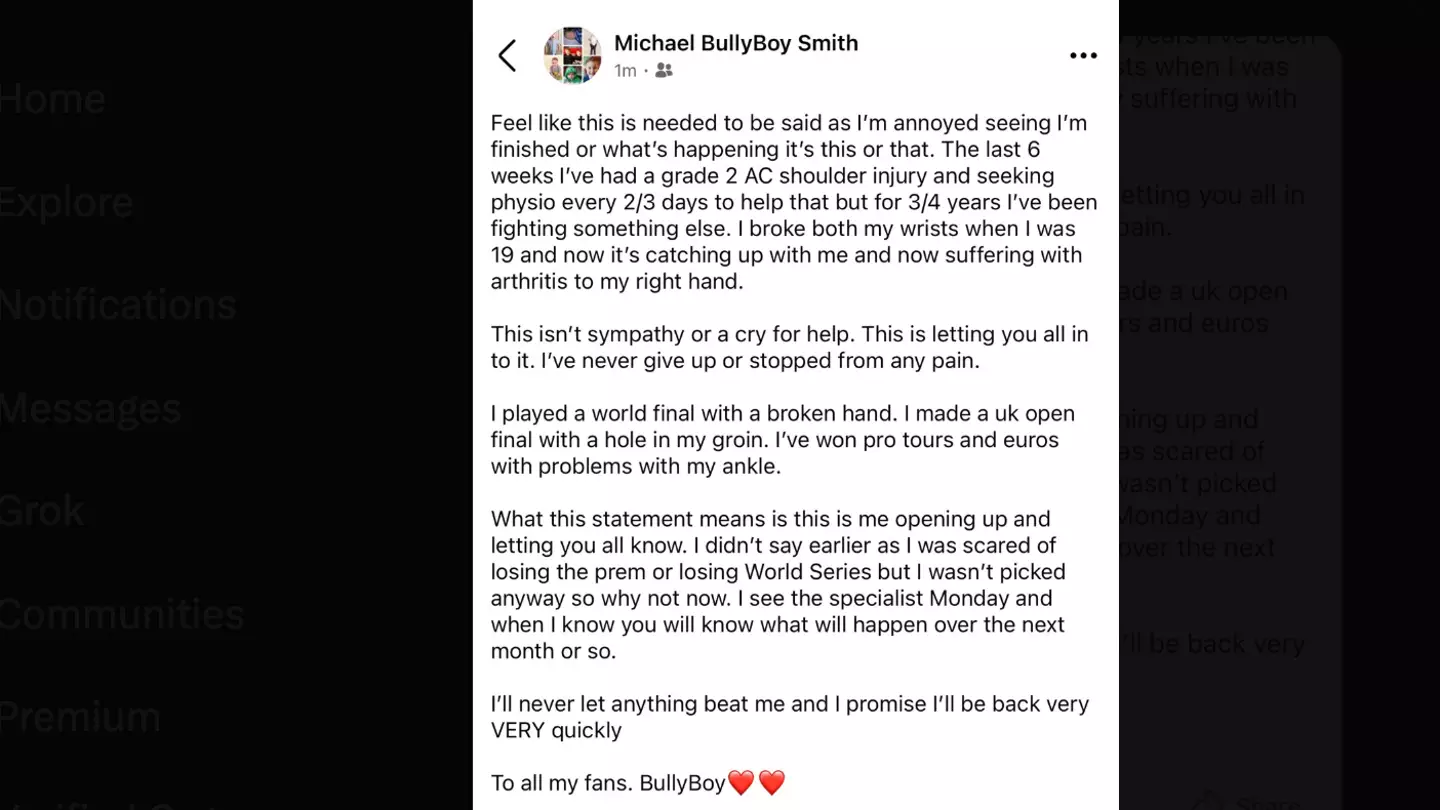The width and height of the screenshot is (1440, 810).
Task: Open Explore in the sidebar
Action: click(x=66, y=202)
